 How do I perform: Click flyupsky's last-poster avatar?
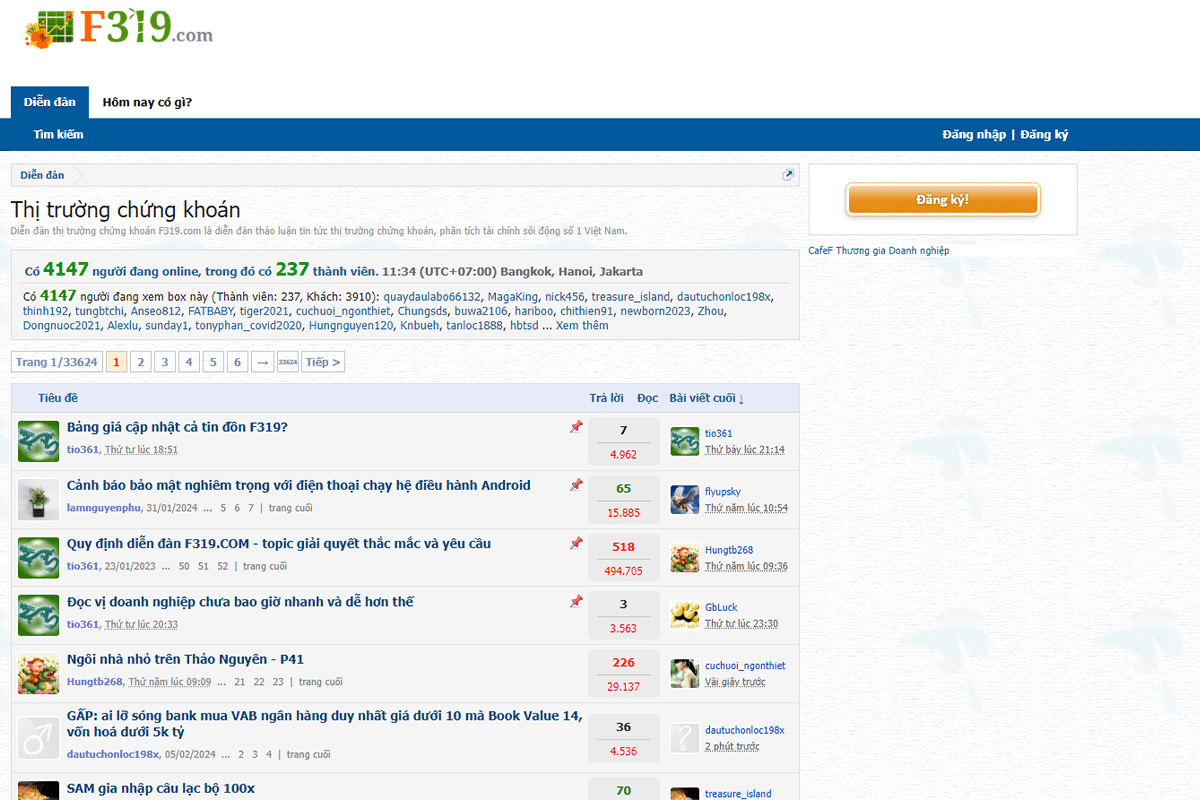(x=685, y=499)
